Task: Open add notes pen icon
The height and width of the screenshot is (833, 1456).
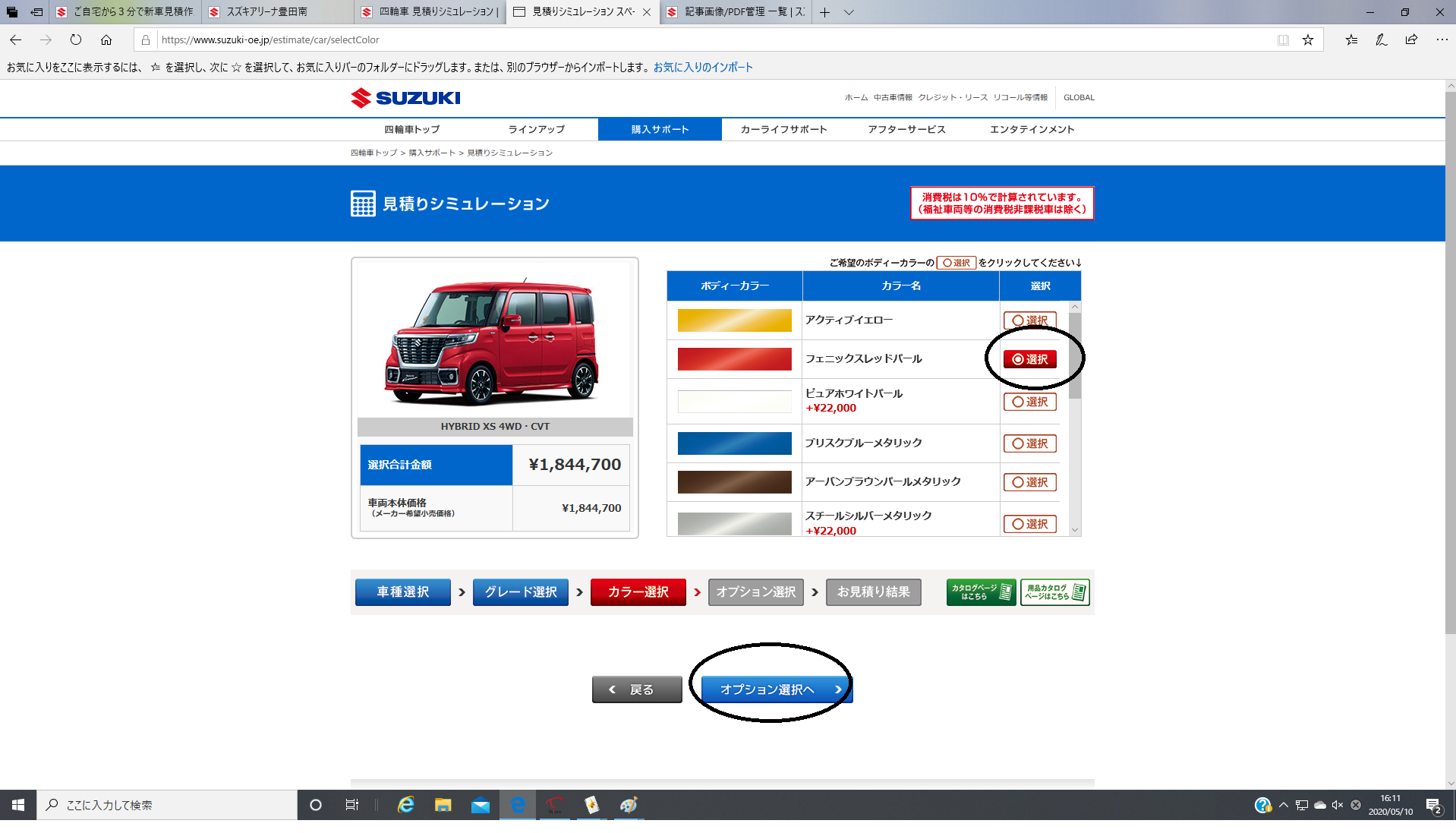Action: (1382, 39)
